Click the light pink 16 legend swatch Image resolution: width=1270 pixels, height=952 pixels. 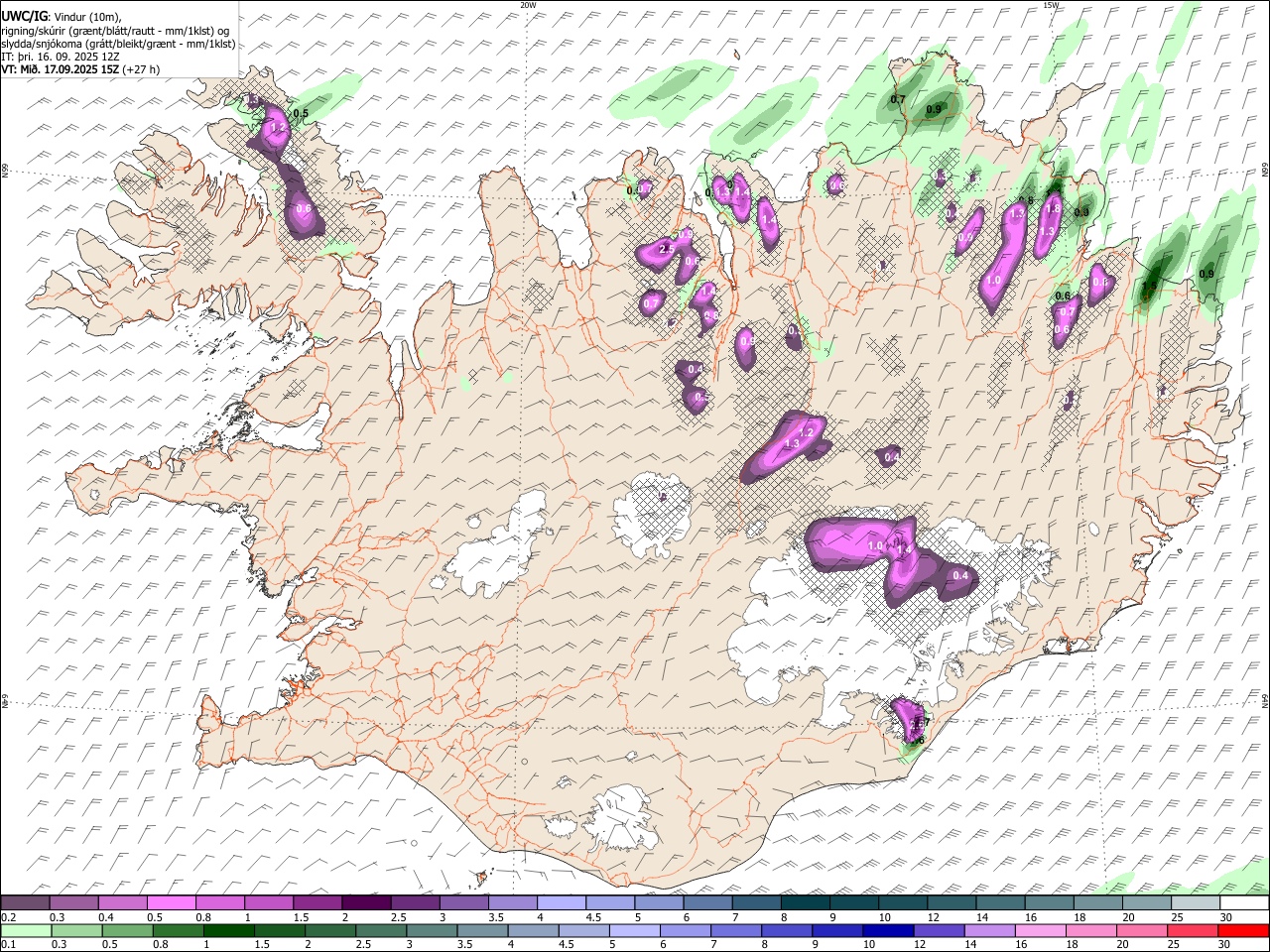point(1041,931)
